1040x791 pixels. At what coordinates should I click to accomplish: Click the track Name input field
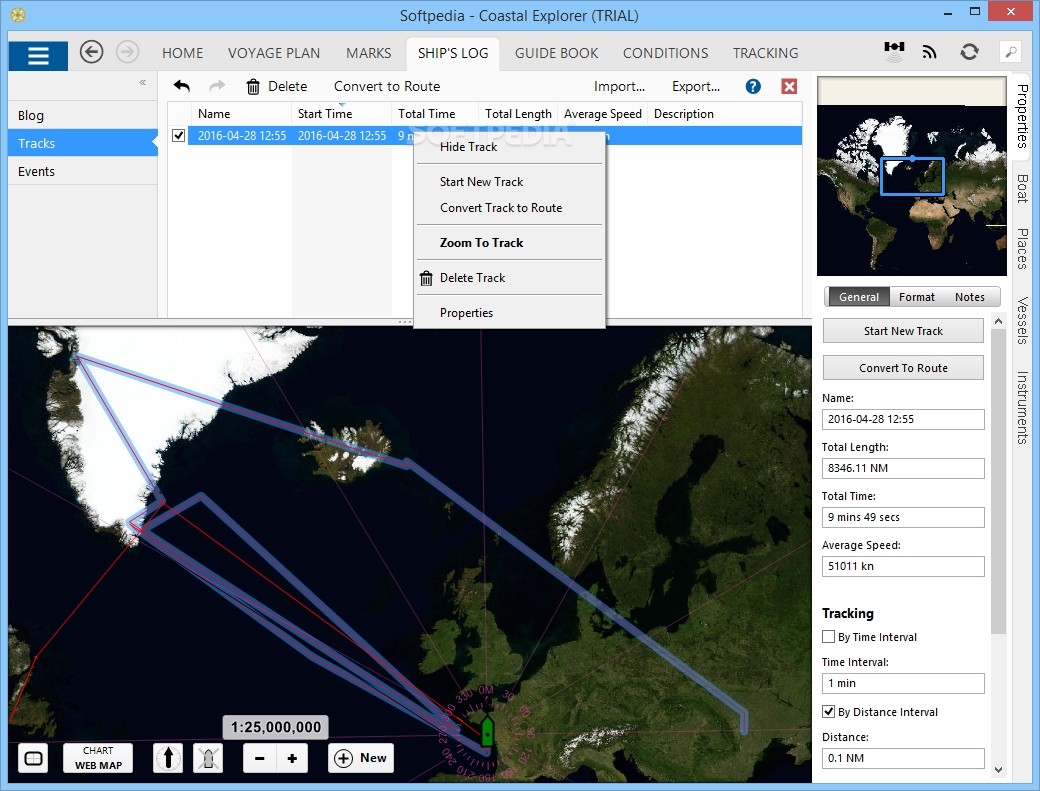click(x=903, y=419)
